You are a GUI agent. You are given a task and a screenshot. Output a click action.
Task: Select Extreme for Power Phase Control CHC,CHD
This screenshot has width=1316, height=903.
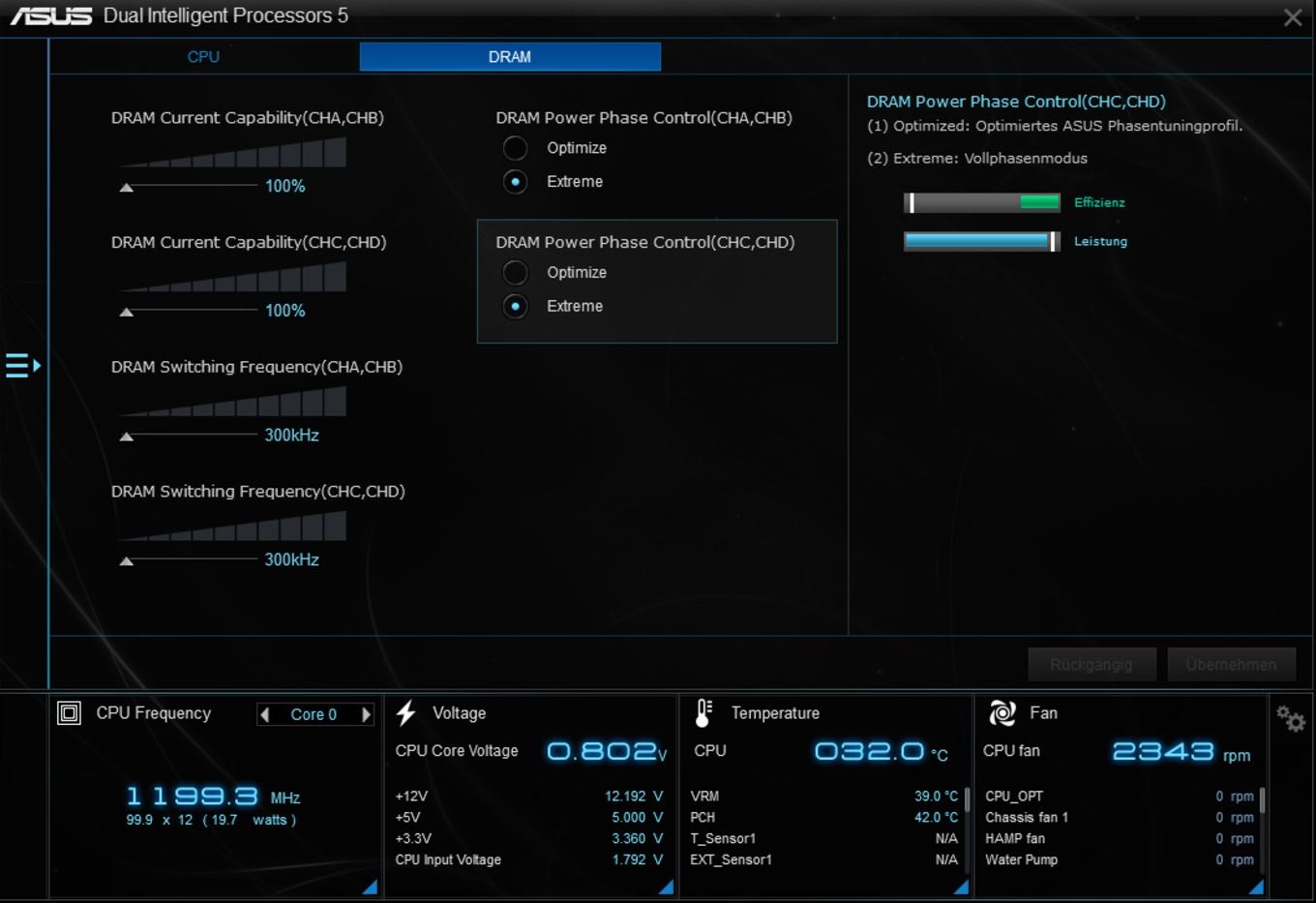pyautogui.click(x=516, y=306)
